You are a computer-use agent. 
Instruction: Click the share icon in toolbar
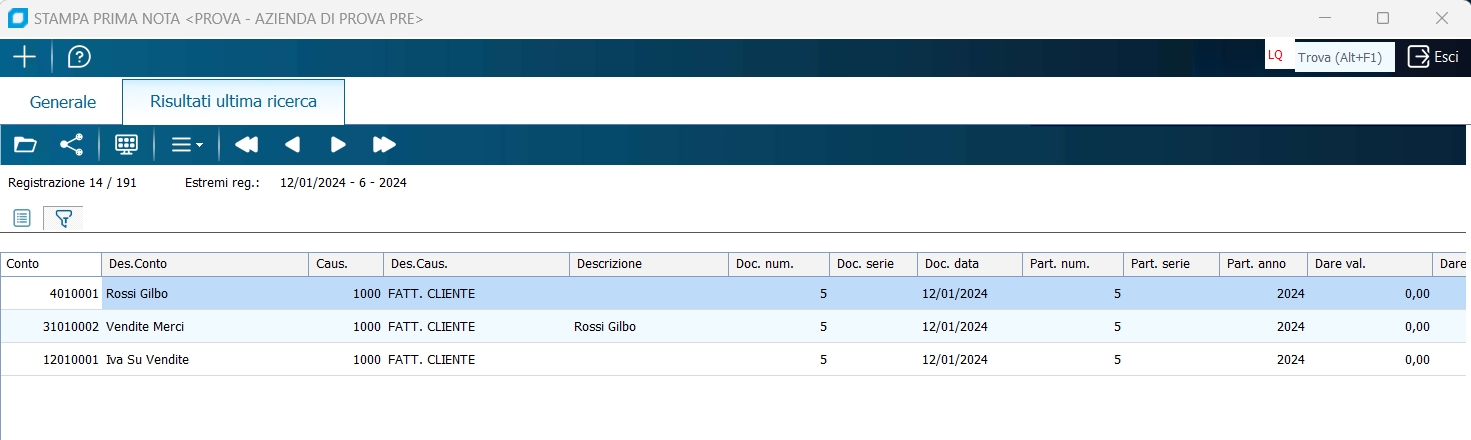point(72,145)
